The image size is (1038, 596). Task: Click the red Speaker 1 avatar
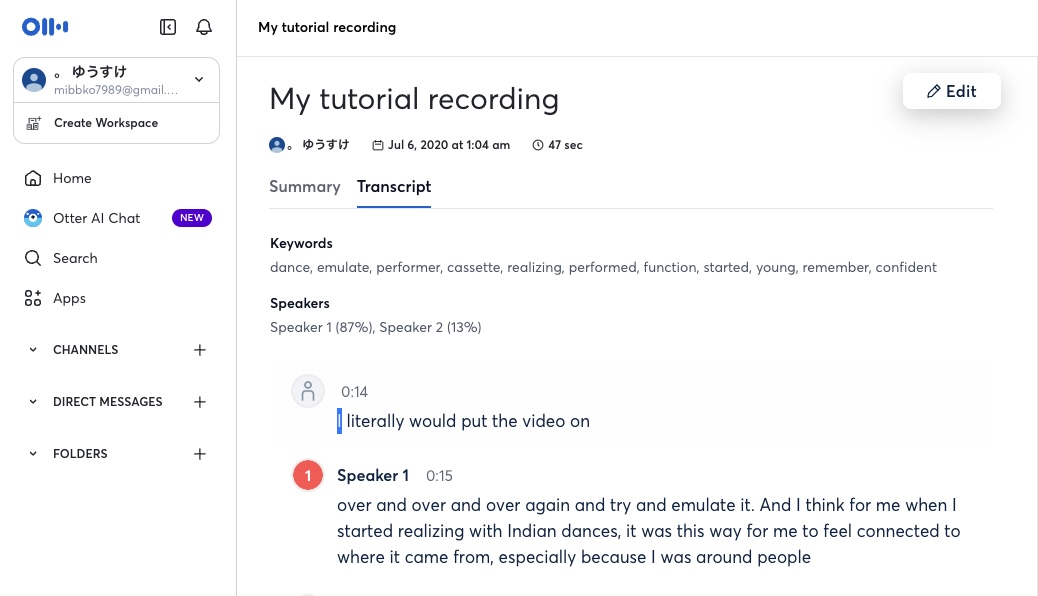(x=308, y=475)
